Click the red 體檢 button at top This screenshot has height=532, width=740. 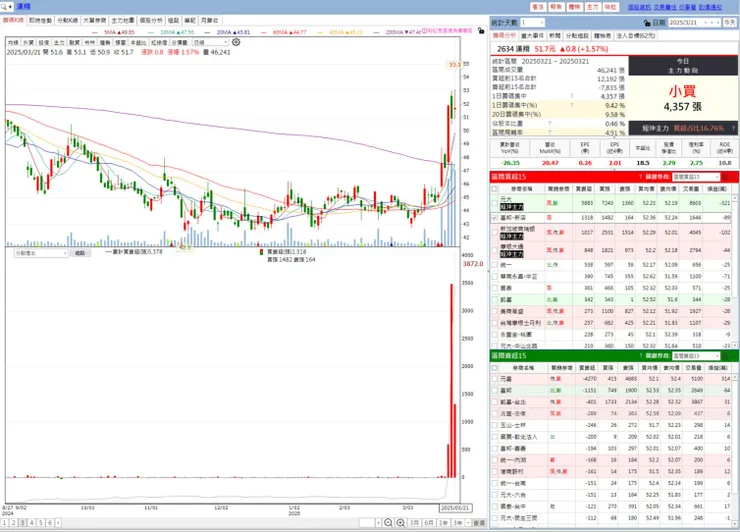pyautogui.click(x=574, y=7)
